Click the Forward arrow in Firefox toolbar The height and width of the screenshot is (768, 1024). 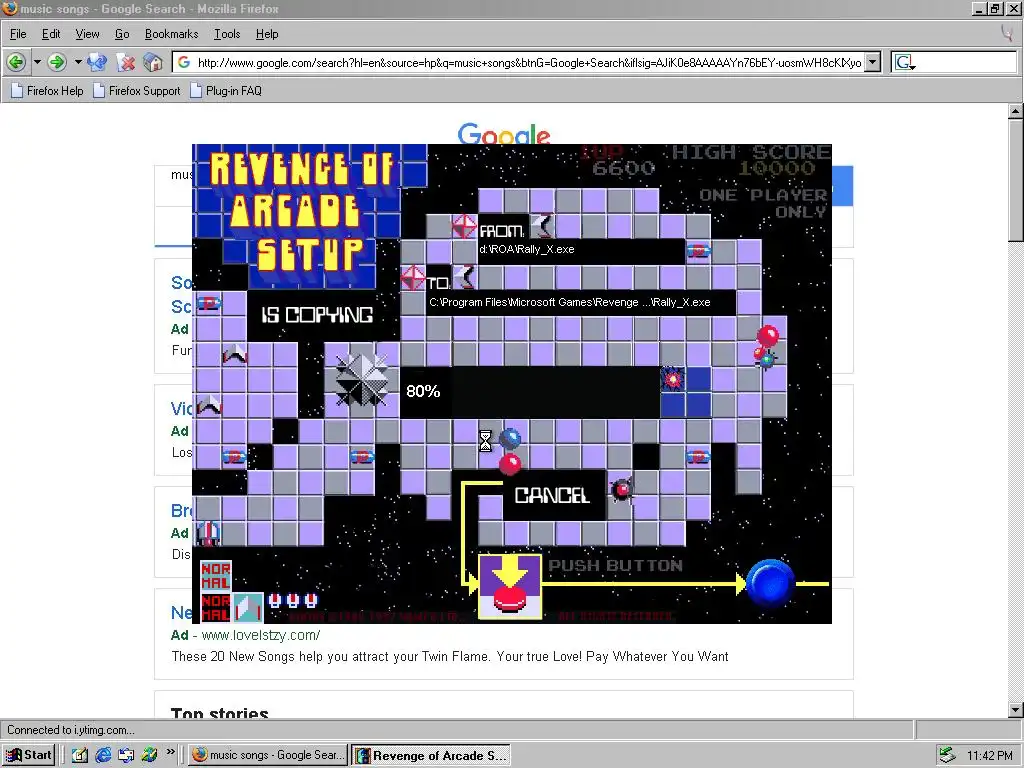pyautogui.click(x=57, y=63)
